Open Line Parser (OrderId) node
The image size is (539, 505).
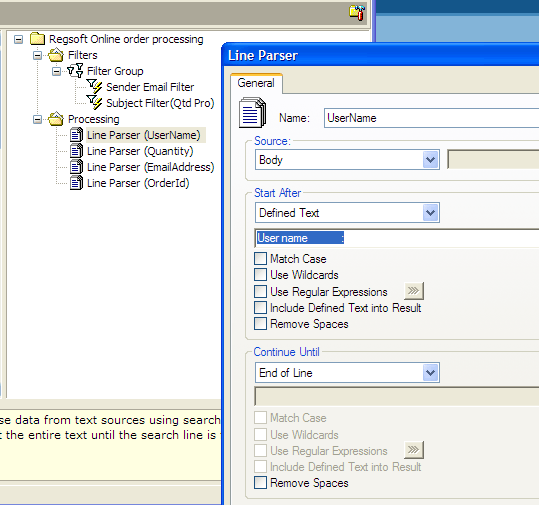138,183
